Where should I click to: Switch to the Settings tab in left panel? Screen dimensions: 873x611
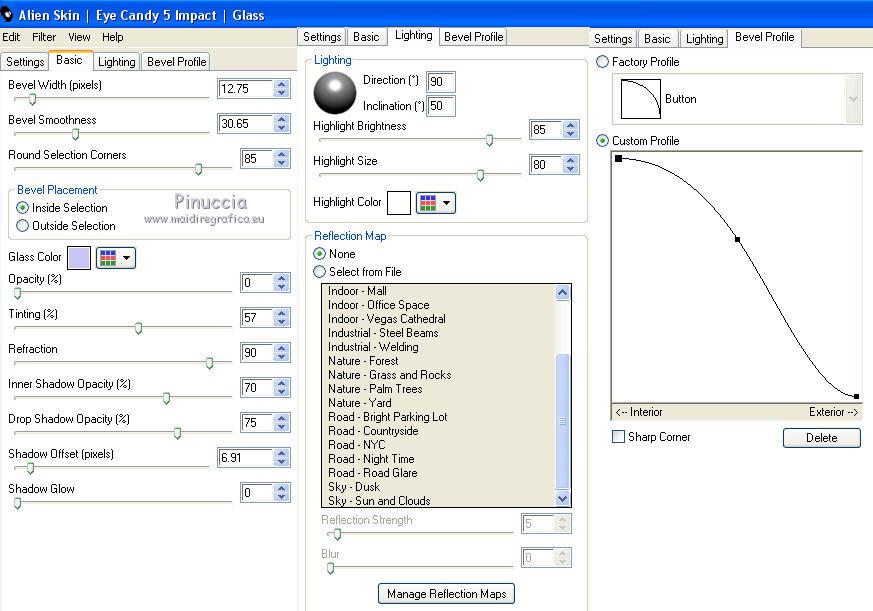(x=25, y=62)
